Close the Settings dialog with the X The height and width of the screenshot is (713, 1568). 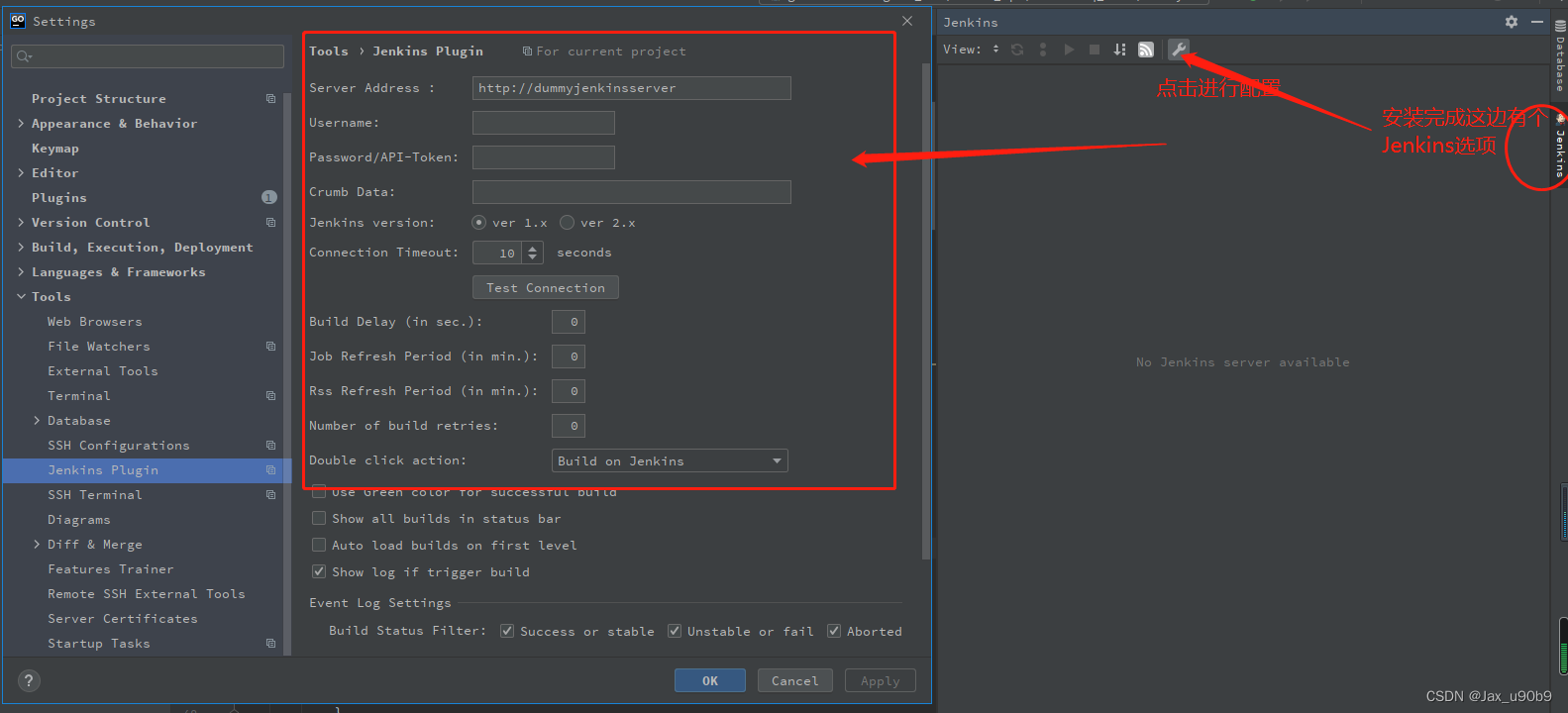[907, 21]
